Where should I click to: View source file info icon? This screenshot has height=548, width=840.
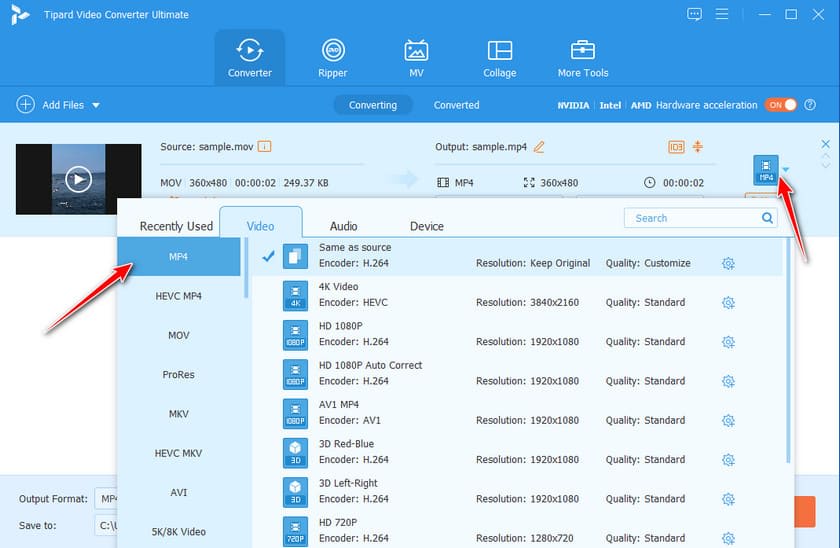pos(264,146)
